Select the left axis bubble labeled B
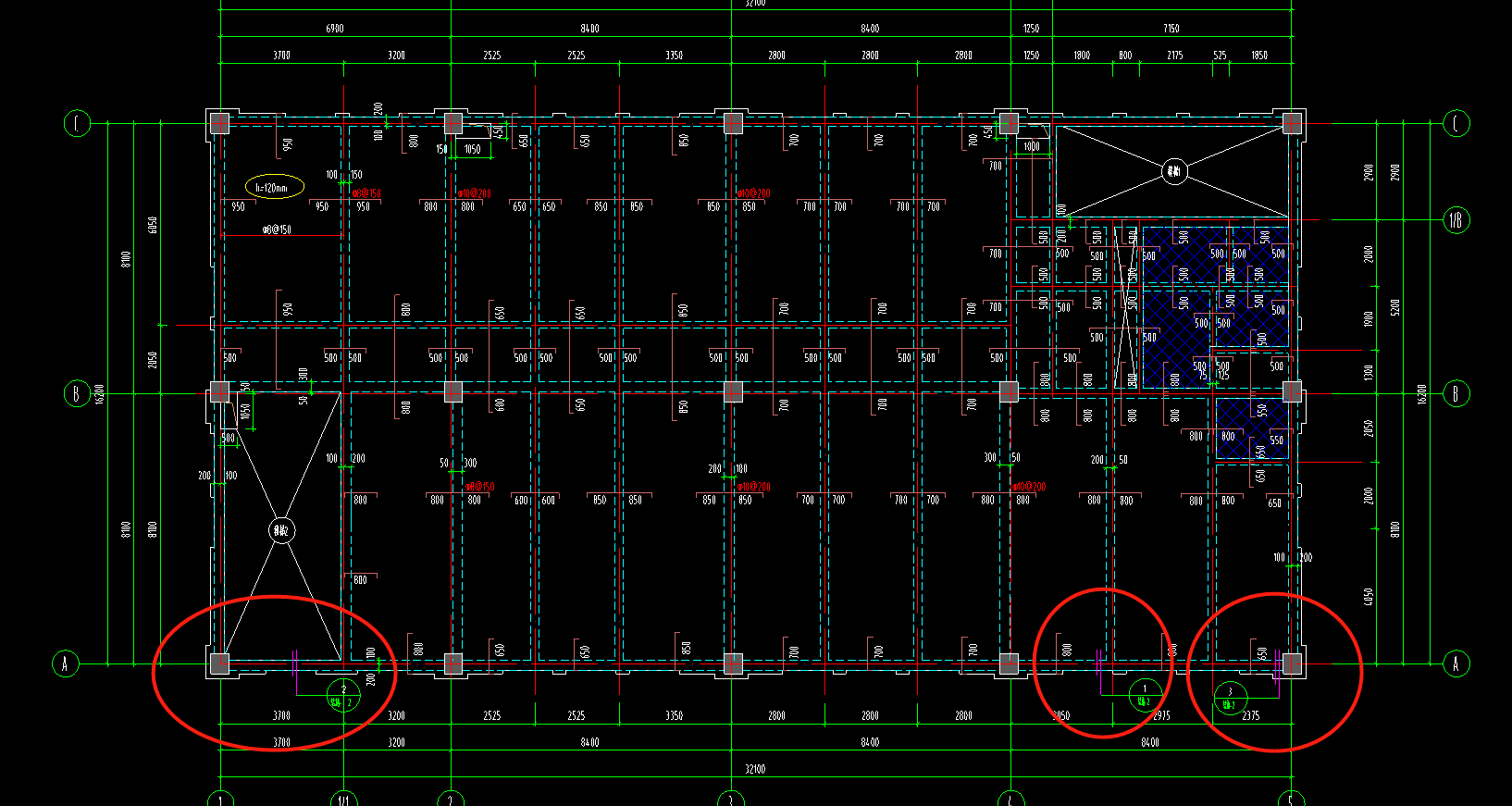This screenshot has width=1512, height=806. pyautogui.click(x=77, y=393)
